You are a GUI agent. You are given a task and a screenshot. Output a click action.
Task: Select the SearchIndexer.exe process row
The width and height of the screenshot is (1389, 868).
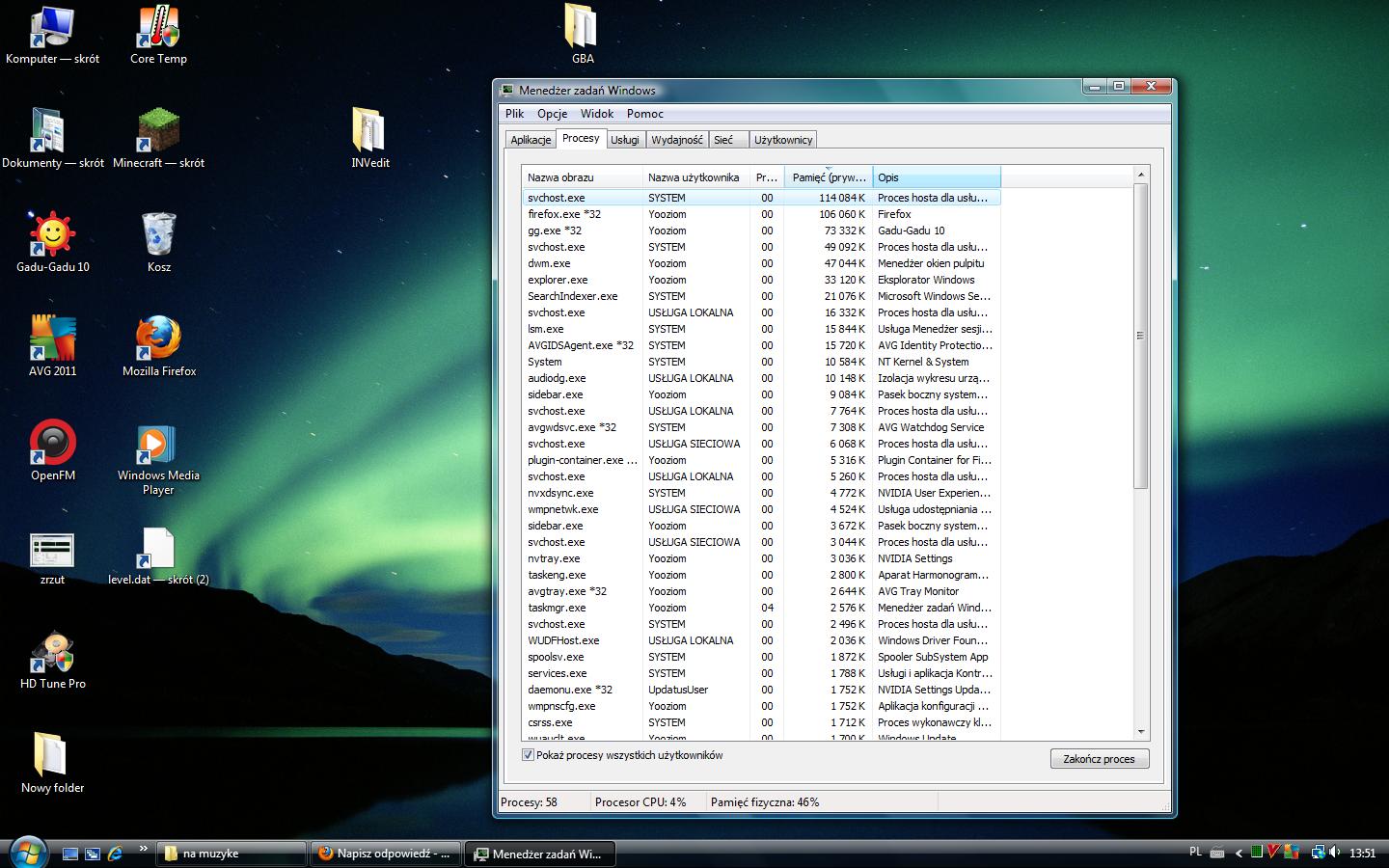pos(760,296)
